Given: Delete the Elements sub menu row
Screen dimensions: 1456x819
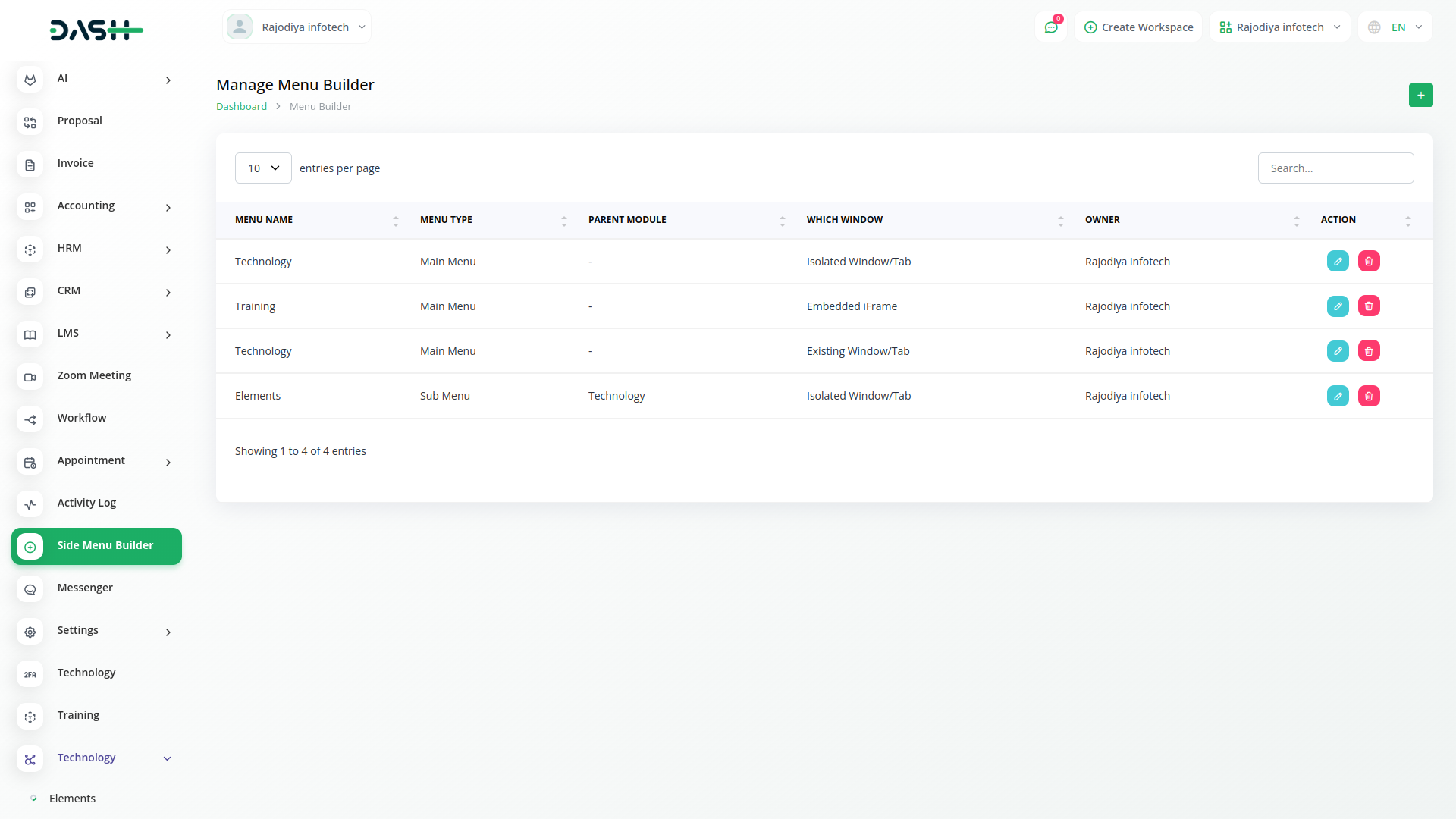Looking at the screenshot, I should point(1369,396).
